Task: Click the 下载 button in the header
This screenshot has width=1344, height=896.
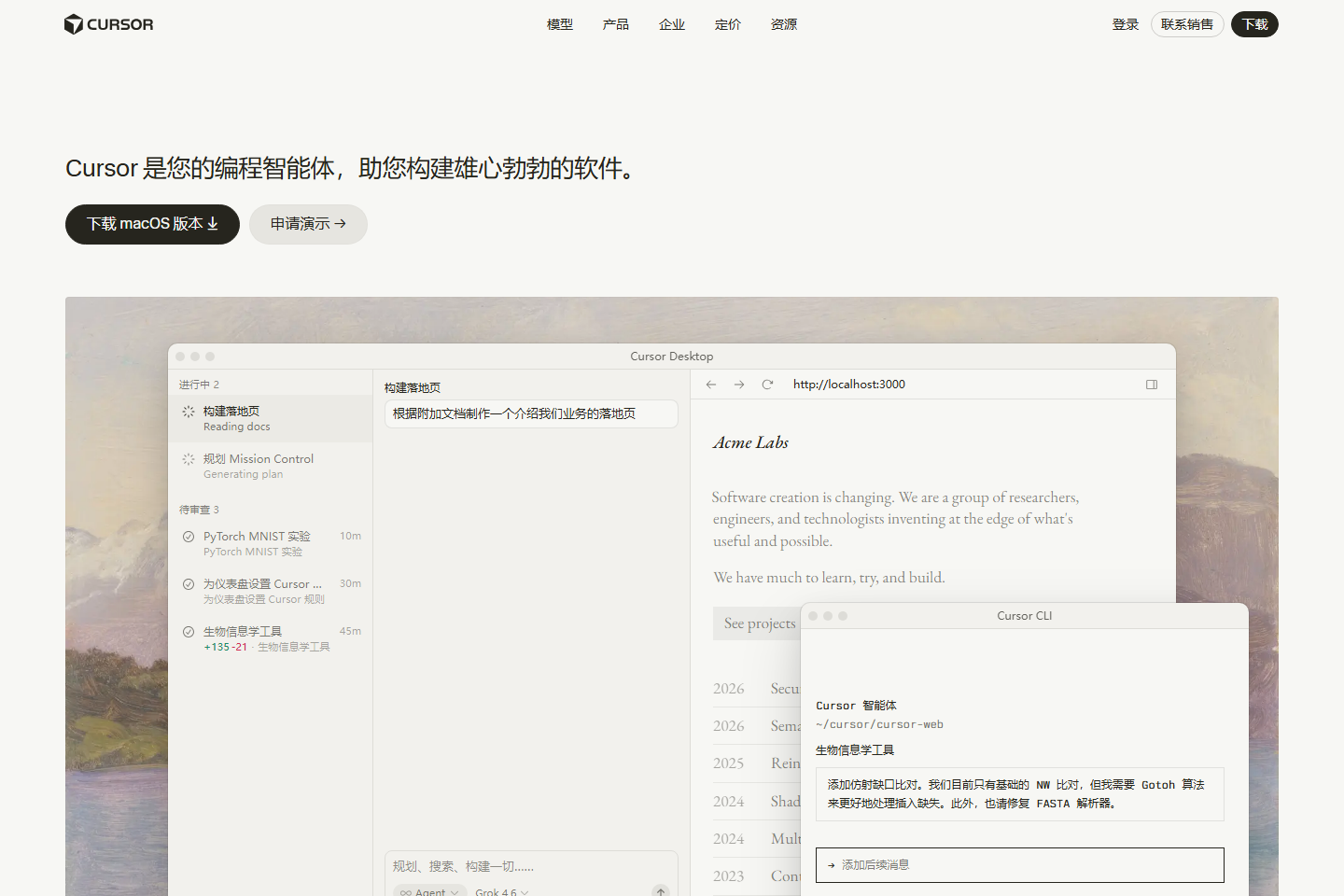Action: (1254, 24)
